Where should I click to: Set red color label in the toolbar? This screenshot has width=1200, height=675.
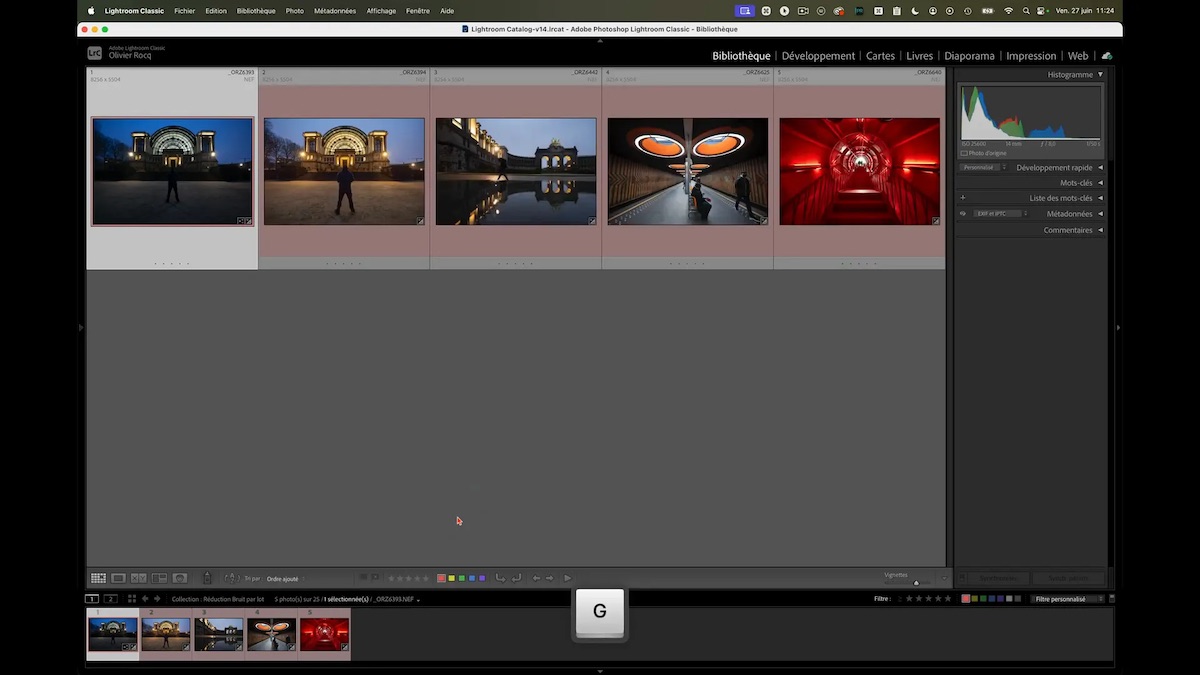(441, 578)
